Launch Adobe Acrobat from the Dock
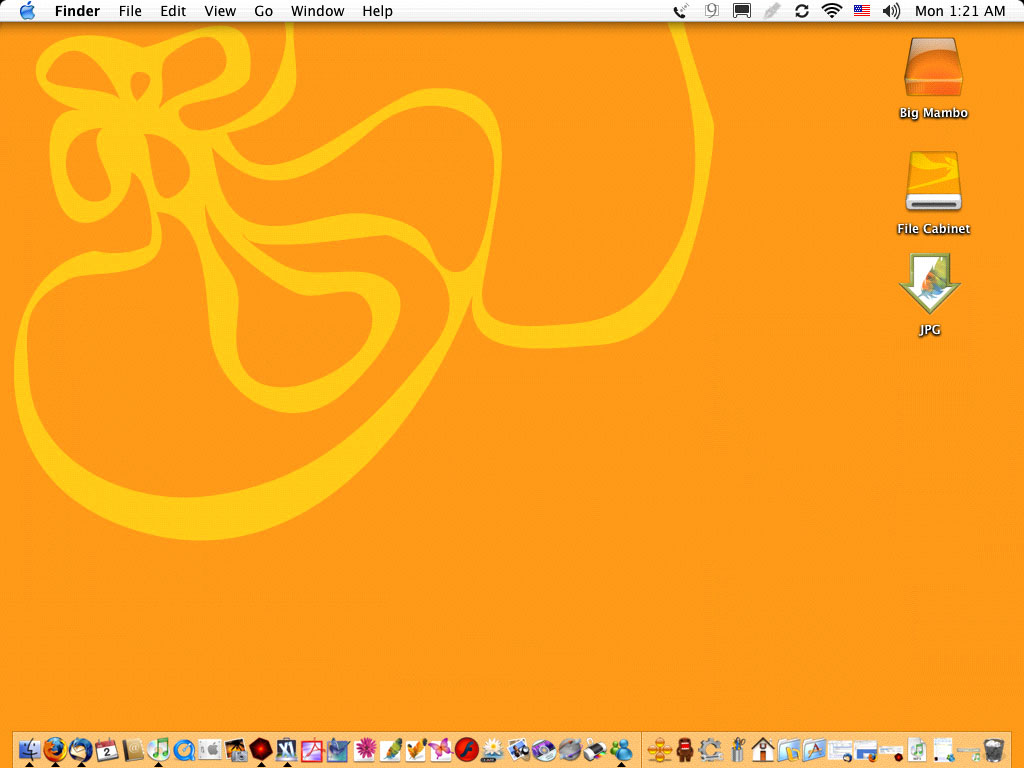 [312, 750]
